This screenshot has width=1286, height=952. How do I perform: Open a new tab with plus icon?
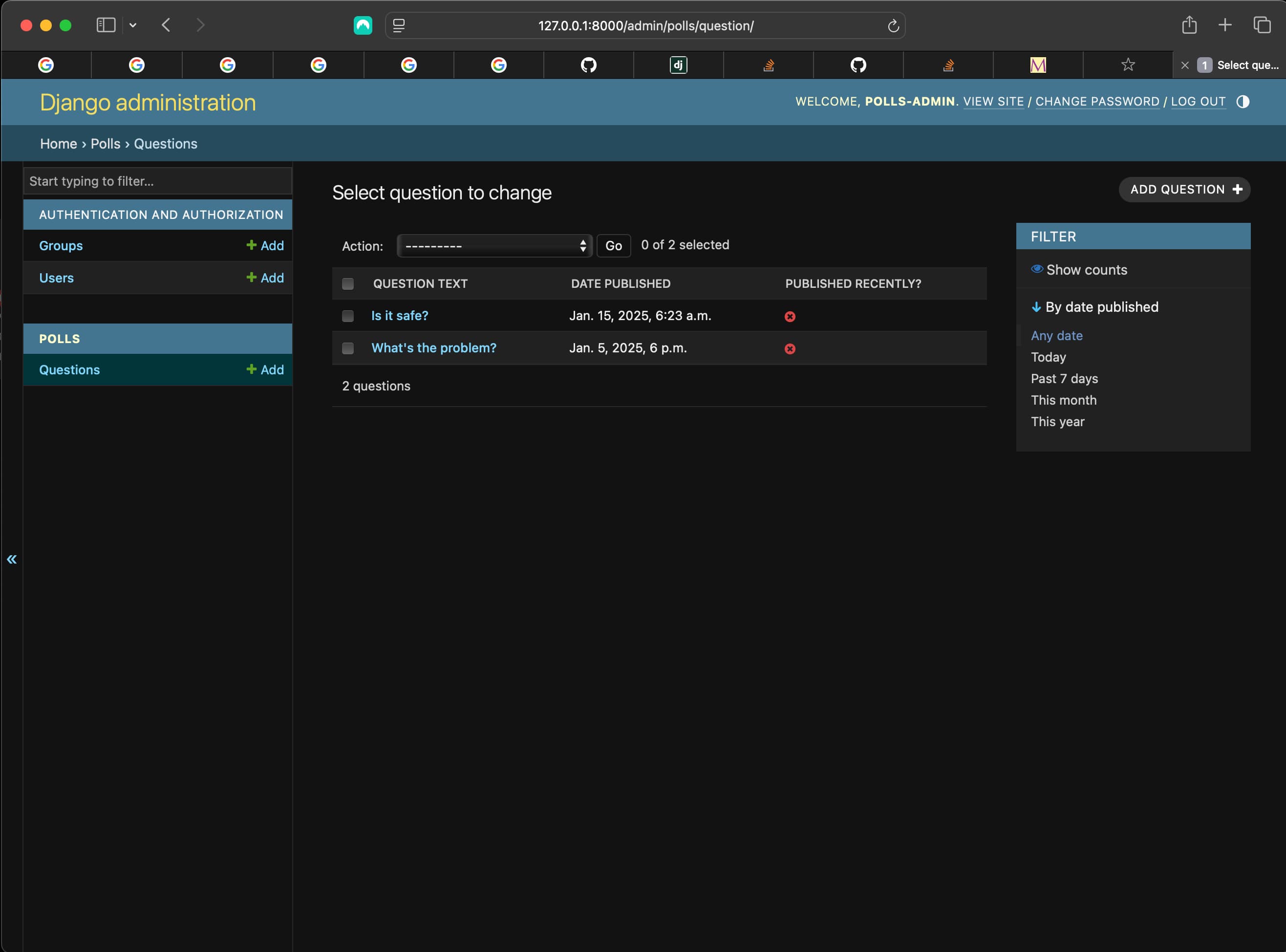pos(1225,25)
